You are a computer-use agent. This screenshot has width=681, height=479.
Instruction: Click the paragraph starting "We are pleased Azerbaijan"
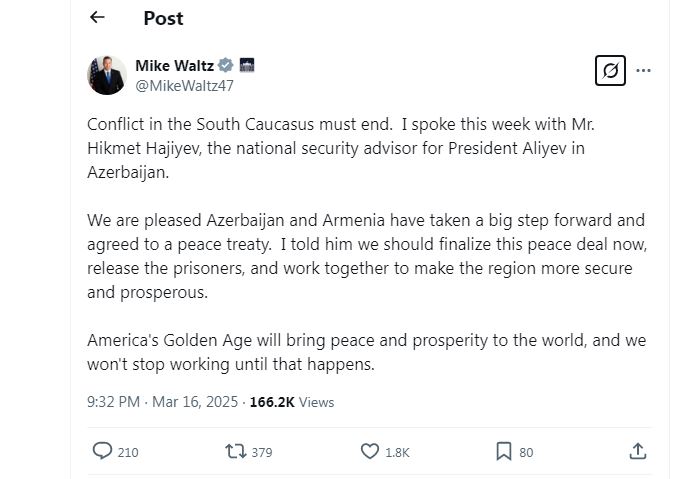point(366,256)
